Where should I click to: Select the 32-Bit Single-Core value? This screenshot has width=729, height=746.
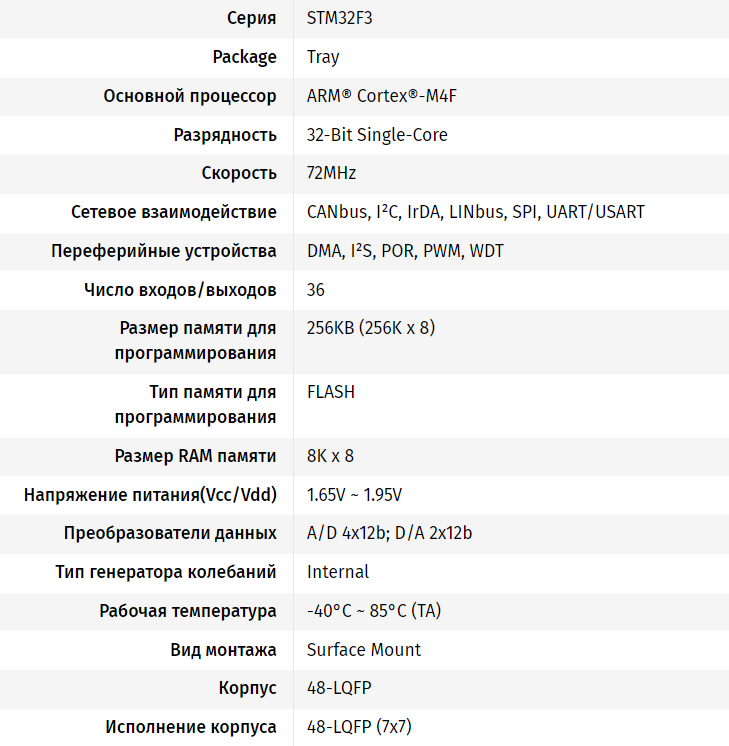tap(377, 134)
